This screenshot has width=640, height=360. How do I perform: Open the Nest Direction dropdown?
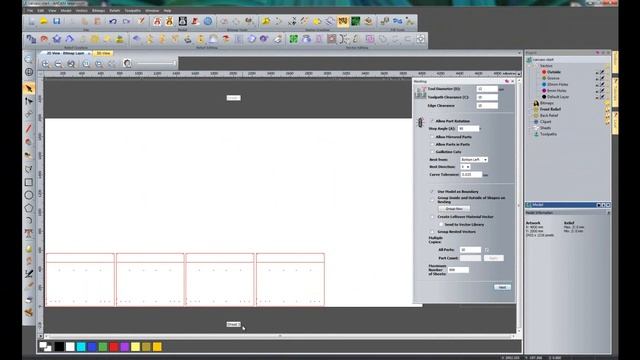[x=465, y=167]
